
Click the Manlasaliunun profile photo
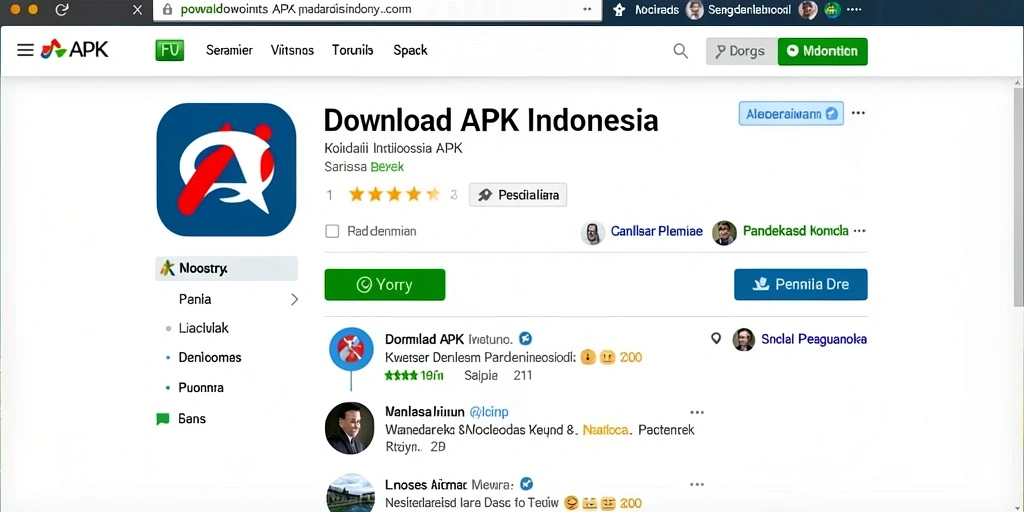coord(349,428)
